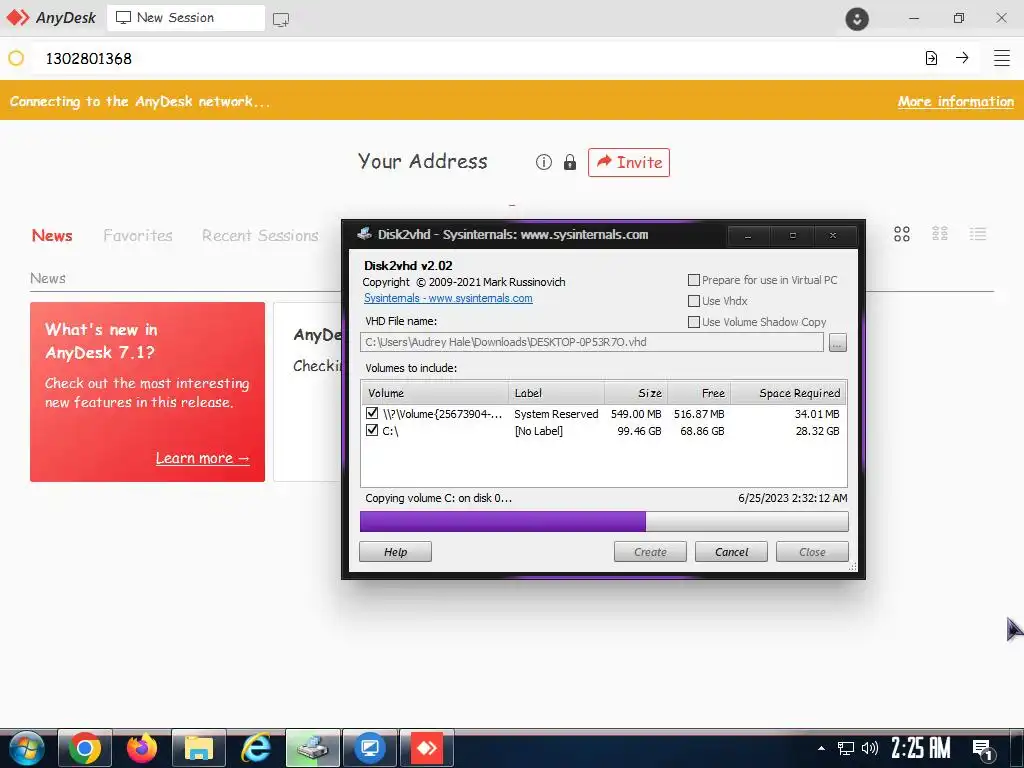Viewport: 1024px width, 768px height.
Task: Select the Disk2vhd taskbar icon
Action: click(313, 748)
